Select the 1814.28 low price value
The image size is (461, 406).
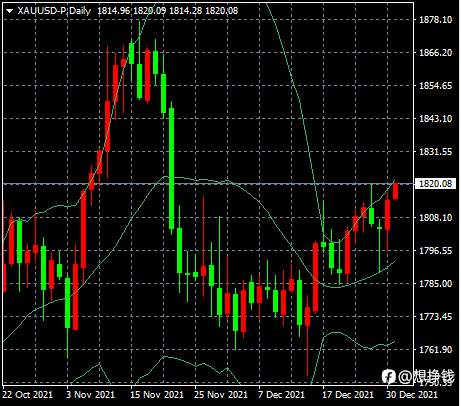pyautogui.click(x=186, y=11)
